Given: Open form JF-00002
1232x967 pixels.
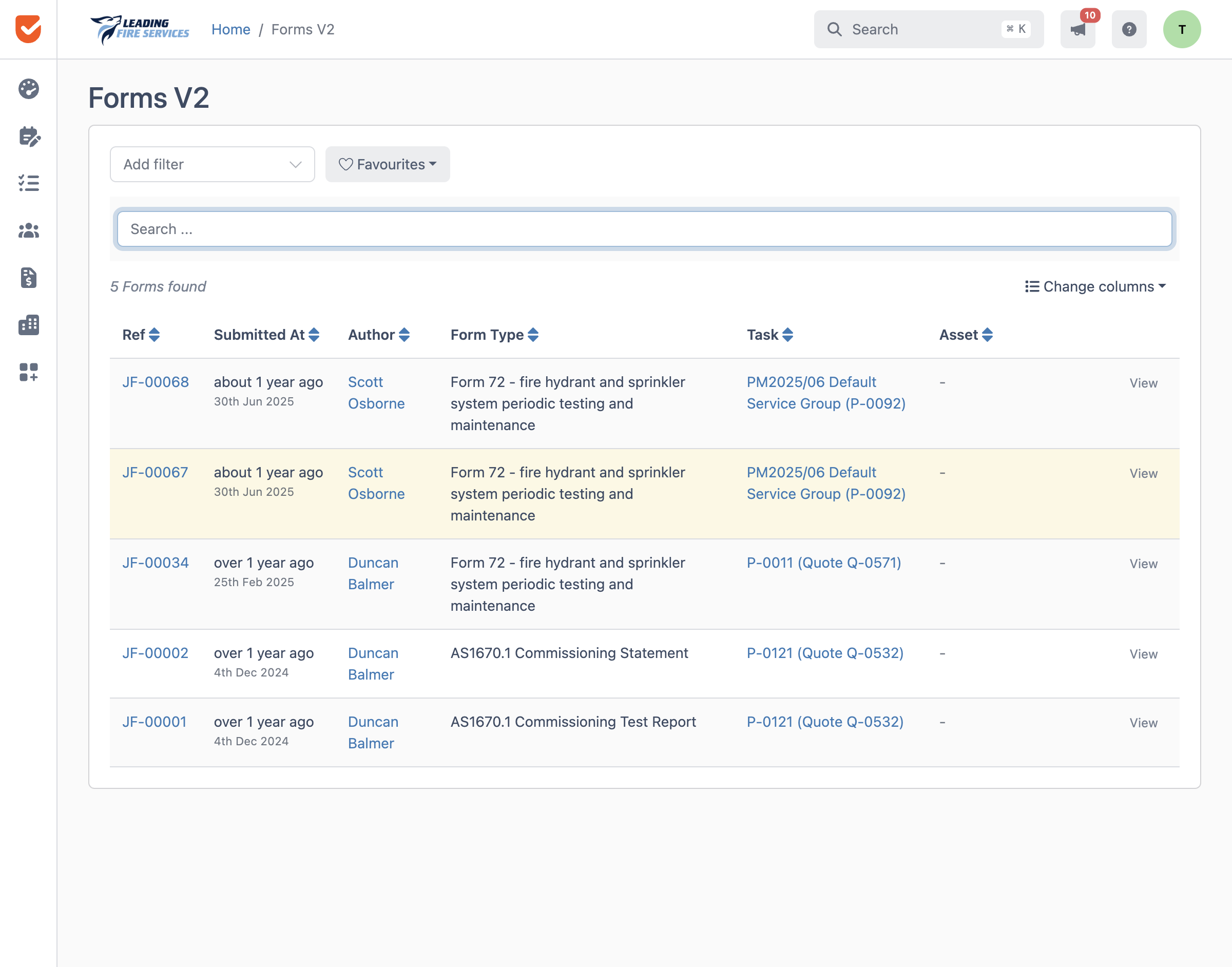Looking at the screenshot, I should [x=155, y=653].
